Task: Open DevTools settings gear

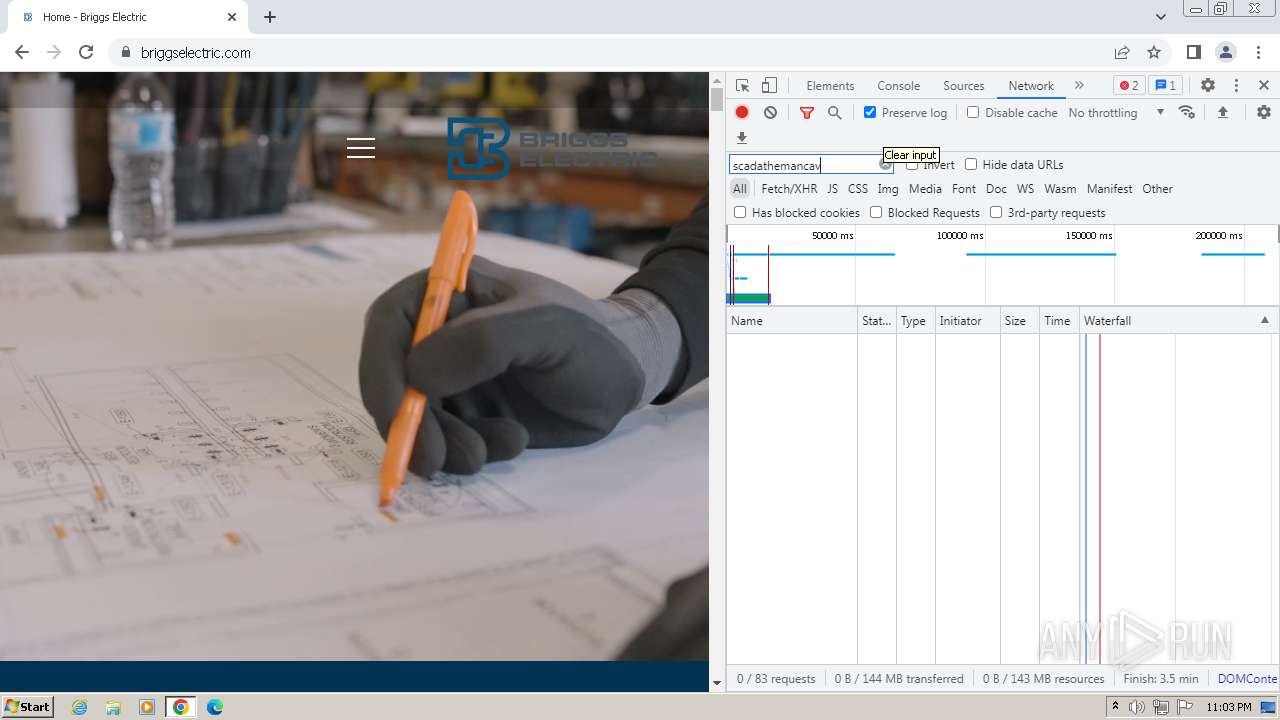Action: point(1208,85)
